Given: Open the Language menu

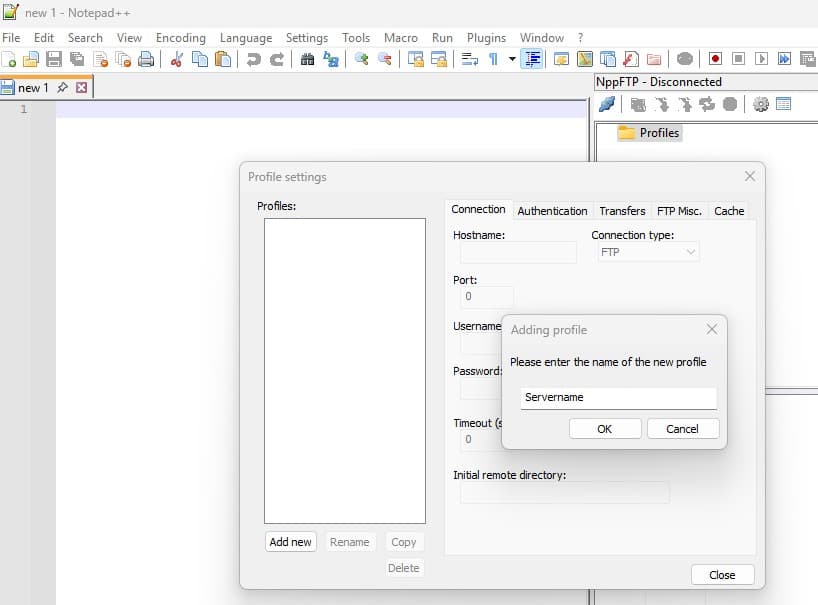Looking at the screenshot, I should click(246, 38).
